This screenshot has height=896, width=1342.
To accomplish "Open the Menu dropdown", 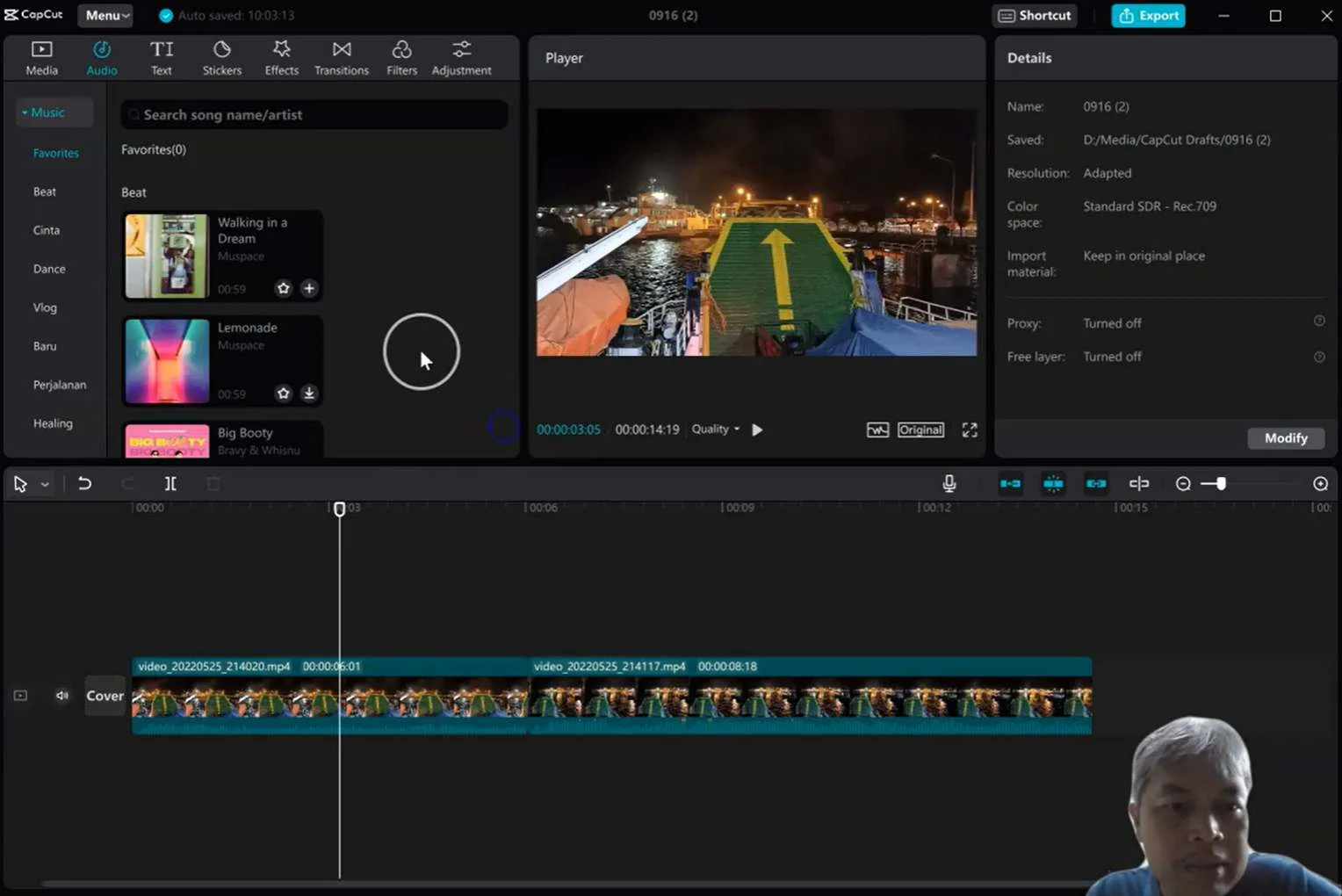I will pos(106,15).
